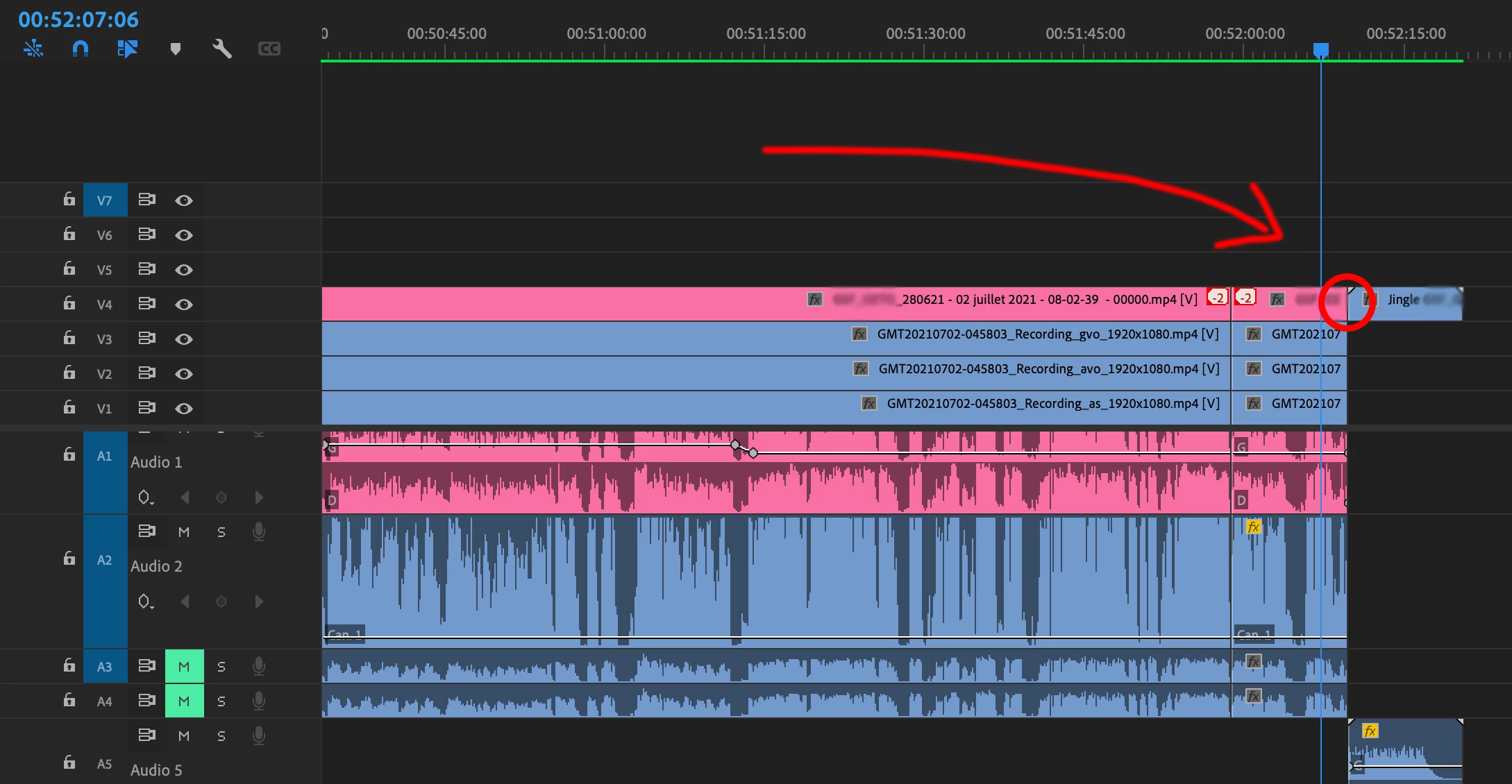Screen dimensions: 1512x784
Task: Add a marker with marker icon
Action: pos(176,49)
